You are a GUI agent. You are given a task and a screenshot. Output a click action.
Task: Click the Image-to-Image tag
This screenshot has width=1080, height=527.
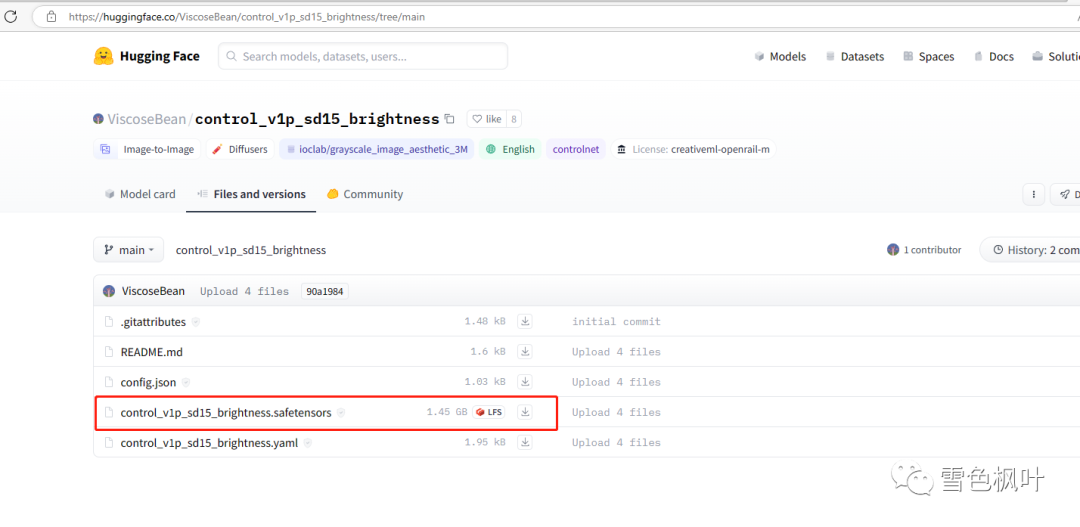147,149
